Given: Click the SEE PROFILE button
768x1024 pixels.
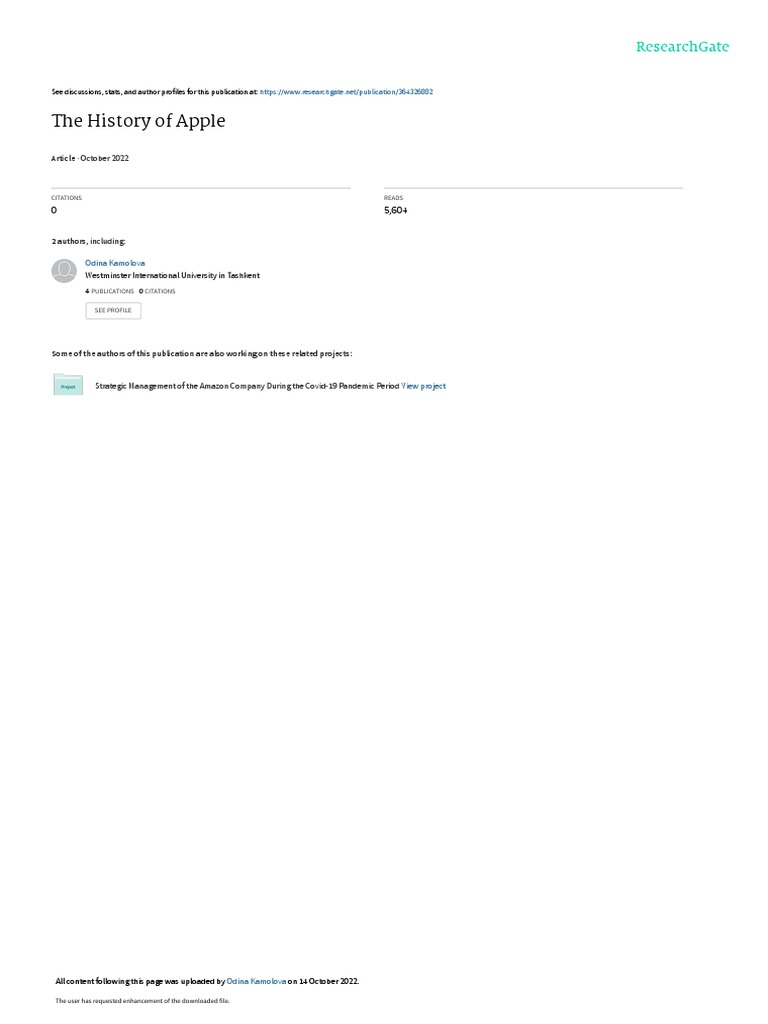Looking at the screenshot, I should [113, 310].
